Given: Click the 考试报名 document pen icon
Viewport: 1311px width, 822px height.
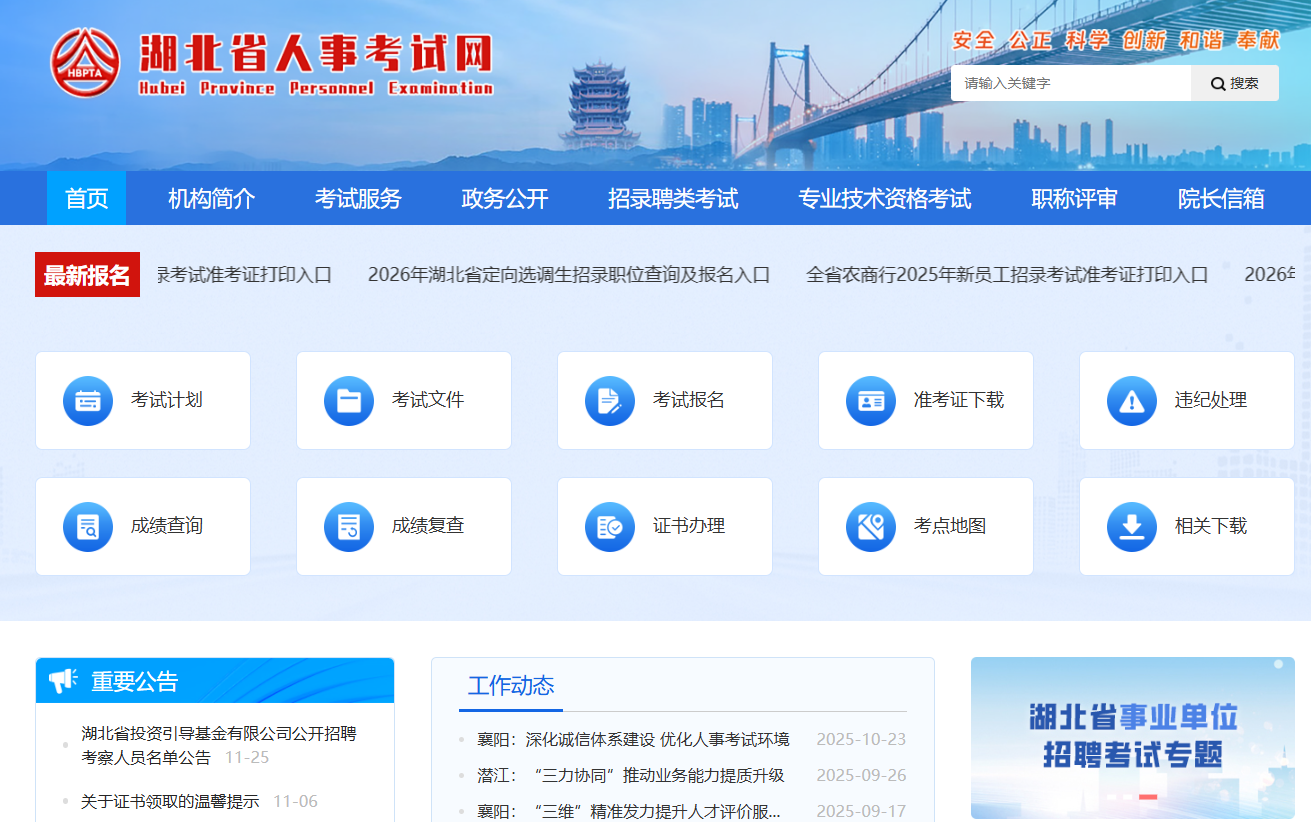Looking at the screenshot, I should coord(610,401).
